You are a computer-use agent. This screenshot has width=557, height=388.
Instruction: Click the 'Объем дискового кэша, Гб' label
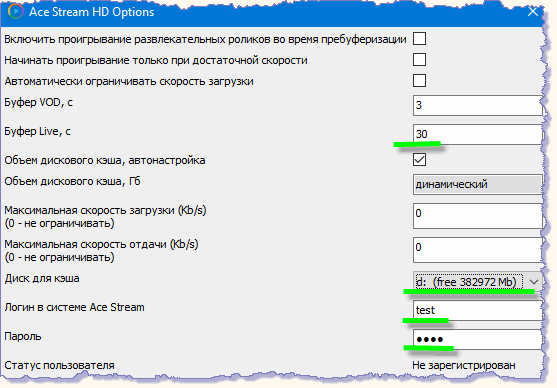tap(72, 182)
